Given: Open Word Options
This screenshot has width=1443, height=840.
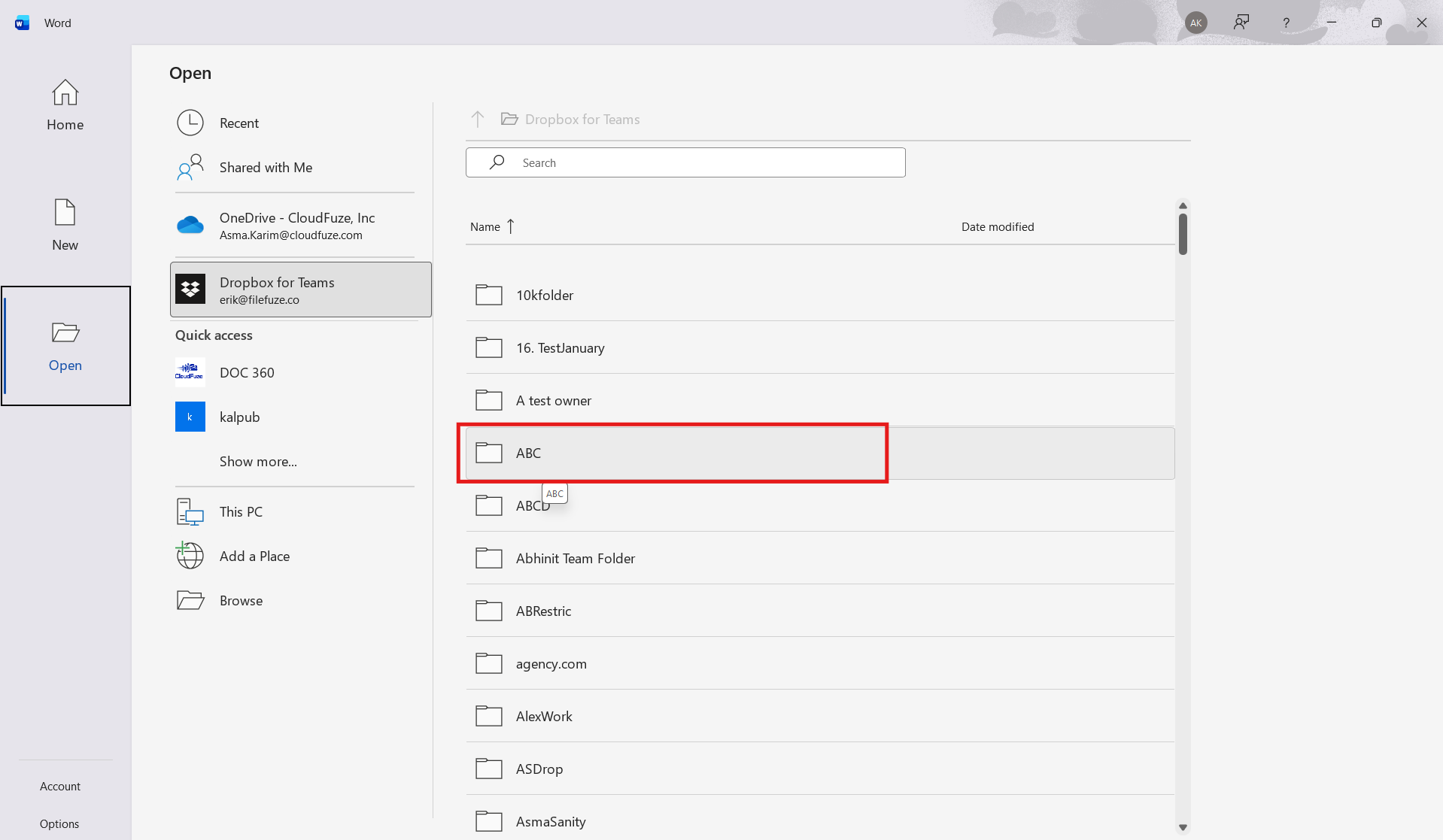Looking at the screenshot, I should click(59, 823).
